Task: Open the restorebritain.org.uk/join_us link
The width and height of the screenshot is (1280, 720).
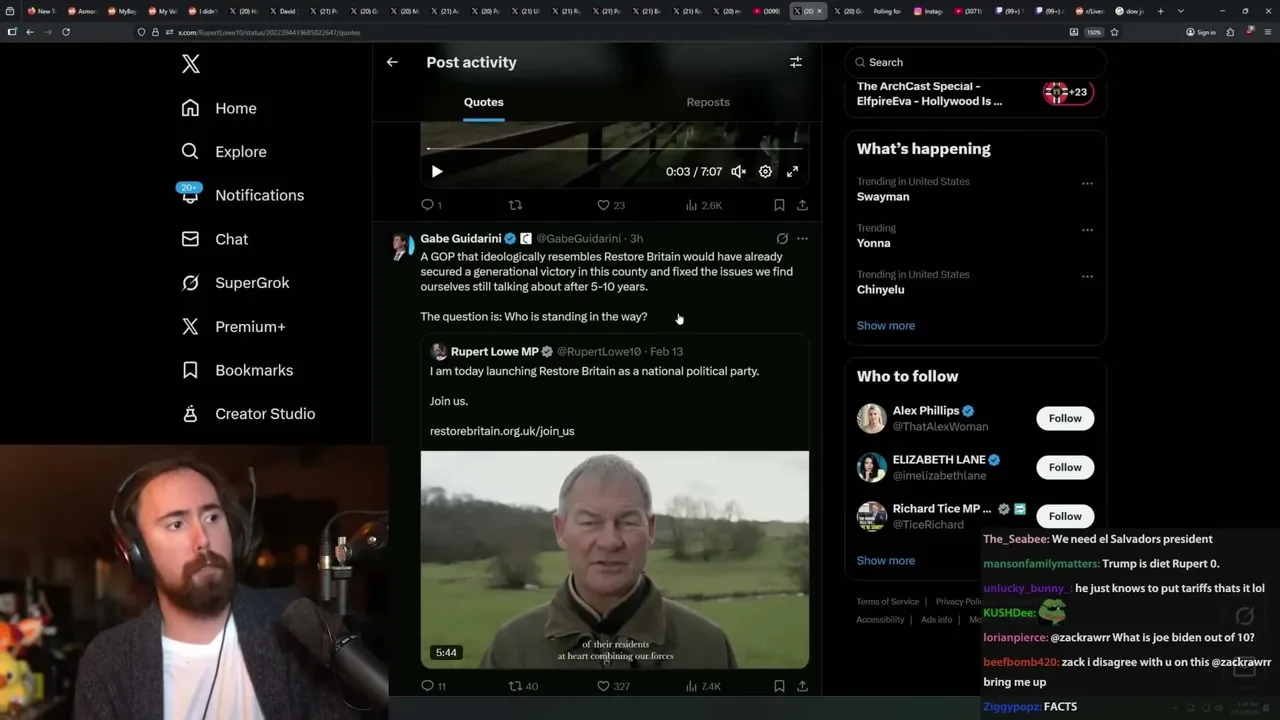Action: (x=502, y=431)
